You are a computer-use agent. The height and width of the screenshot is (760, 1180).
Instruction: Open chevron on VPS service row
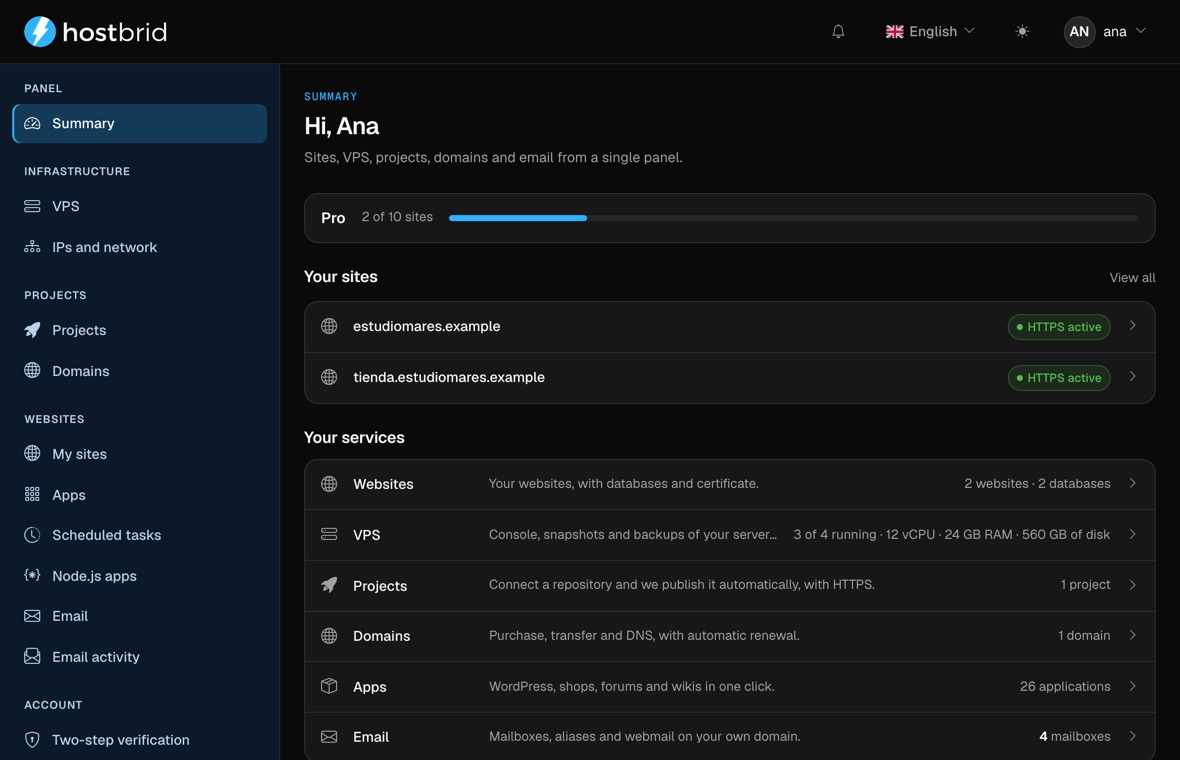(1133, 534)
